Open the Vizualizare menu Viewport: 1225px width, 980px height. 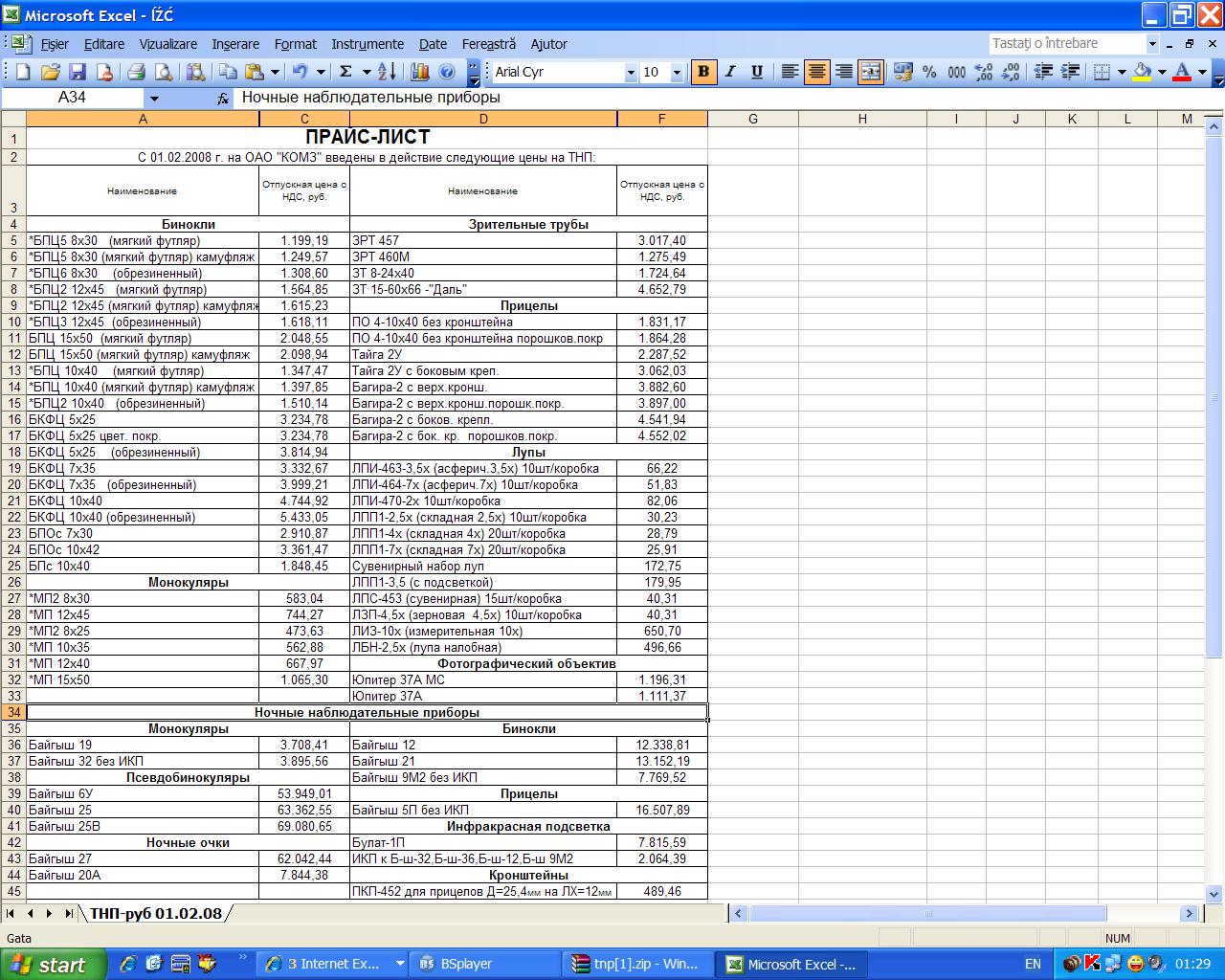click(168, 44)
